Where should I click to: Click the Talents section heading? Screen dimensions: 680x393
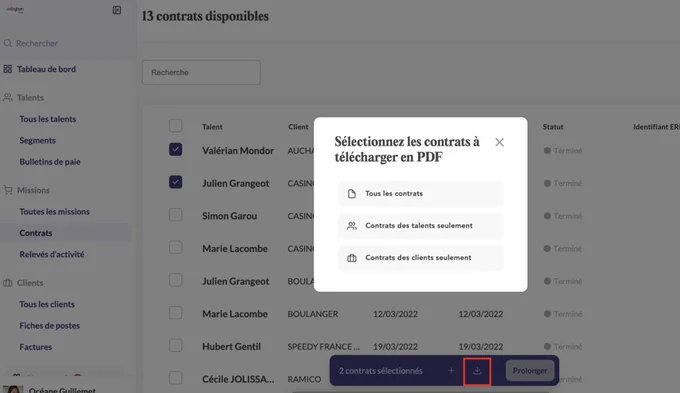point(30,98)
